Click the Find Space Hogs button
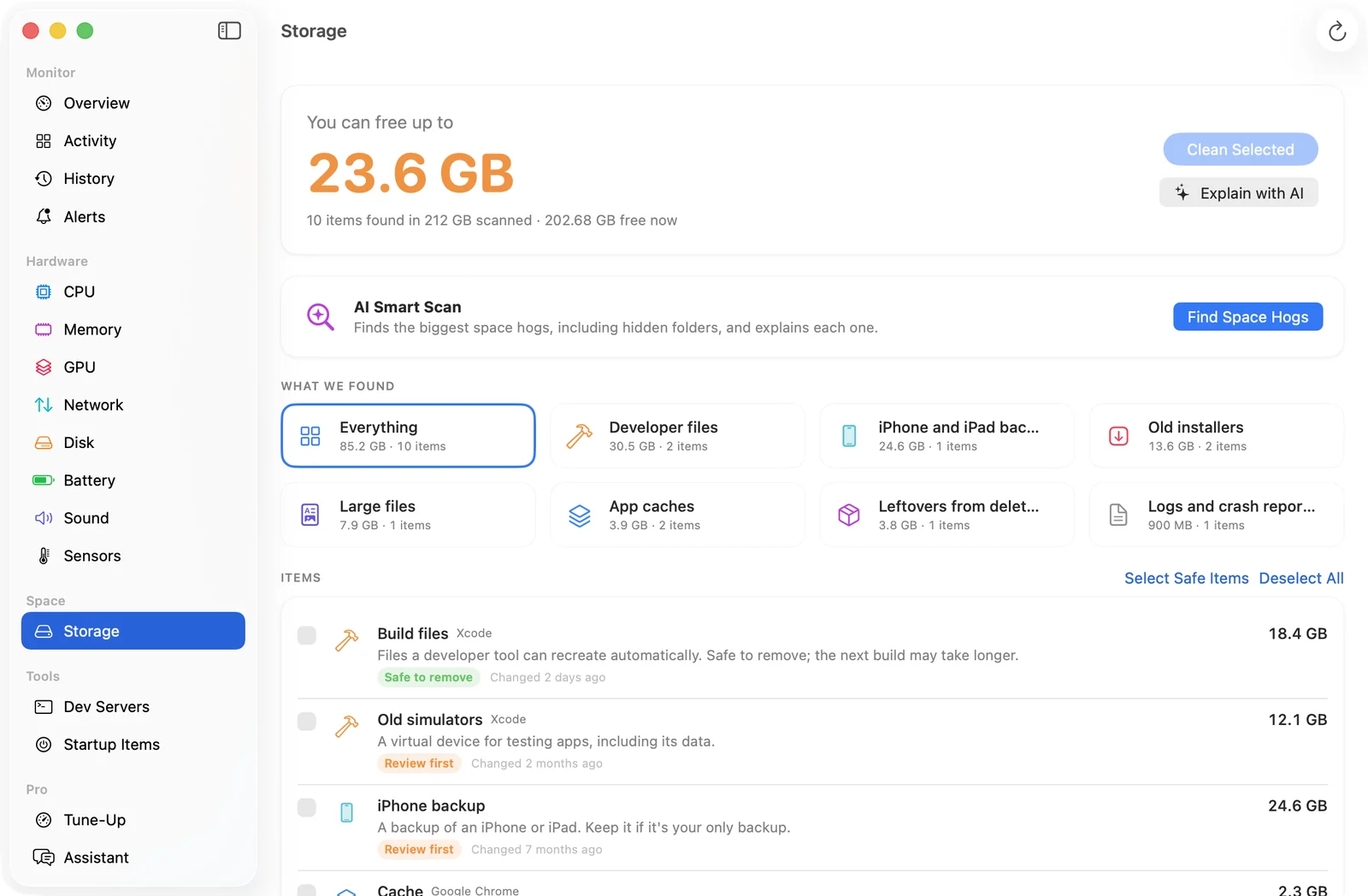 pyautogui.click(x=1247, y=317)
